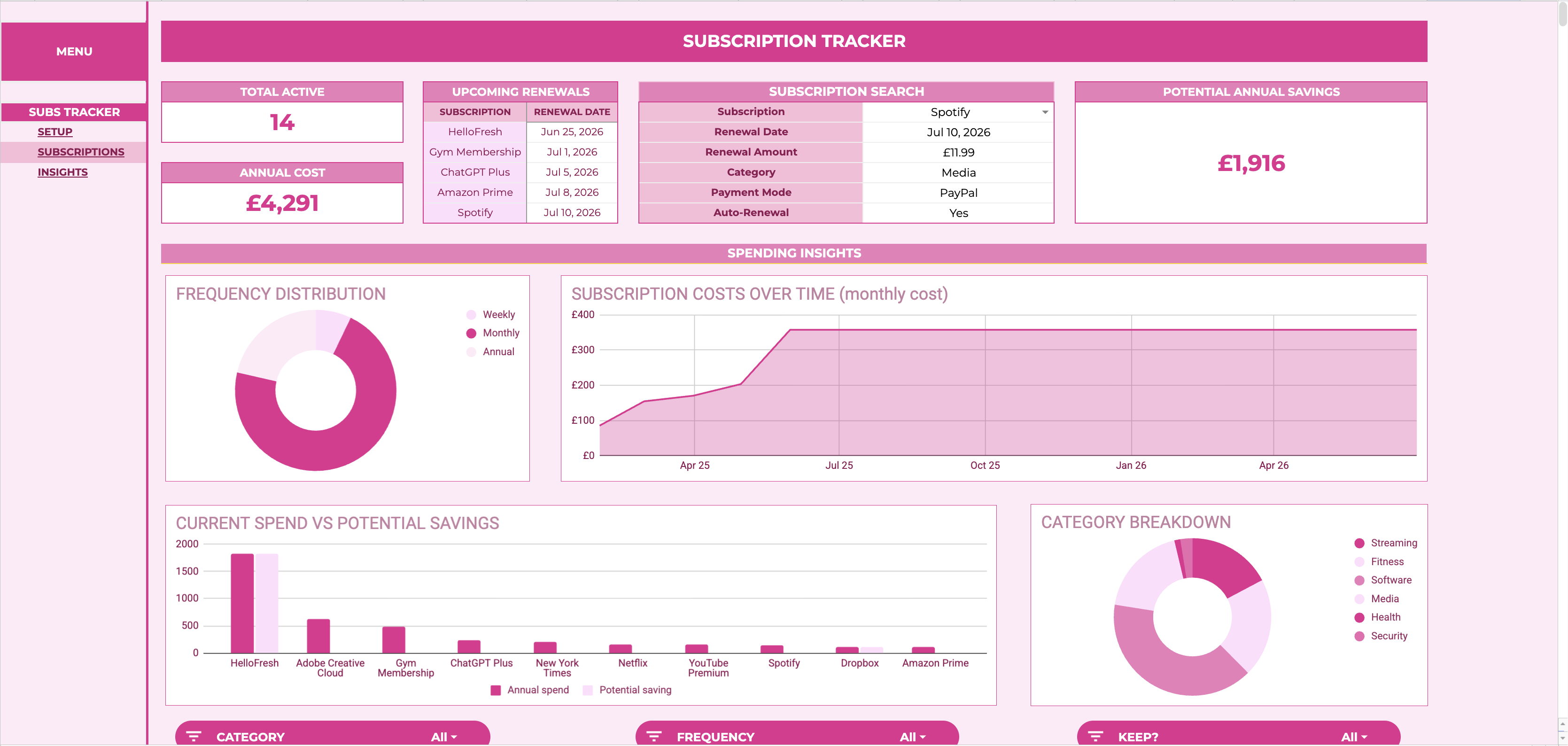Click the Adobe Creative Cloud bar
This screenshot has width=1568, height=746.
318,637
